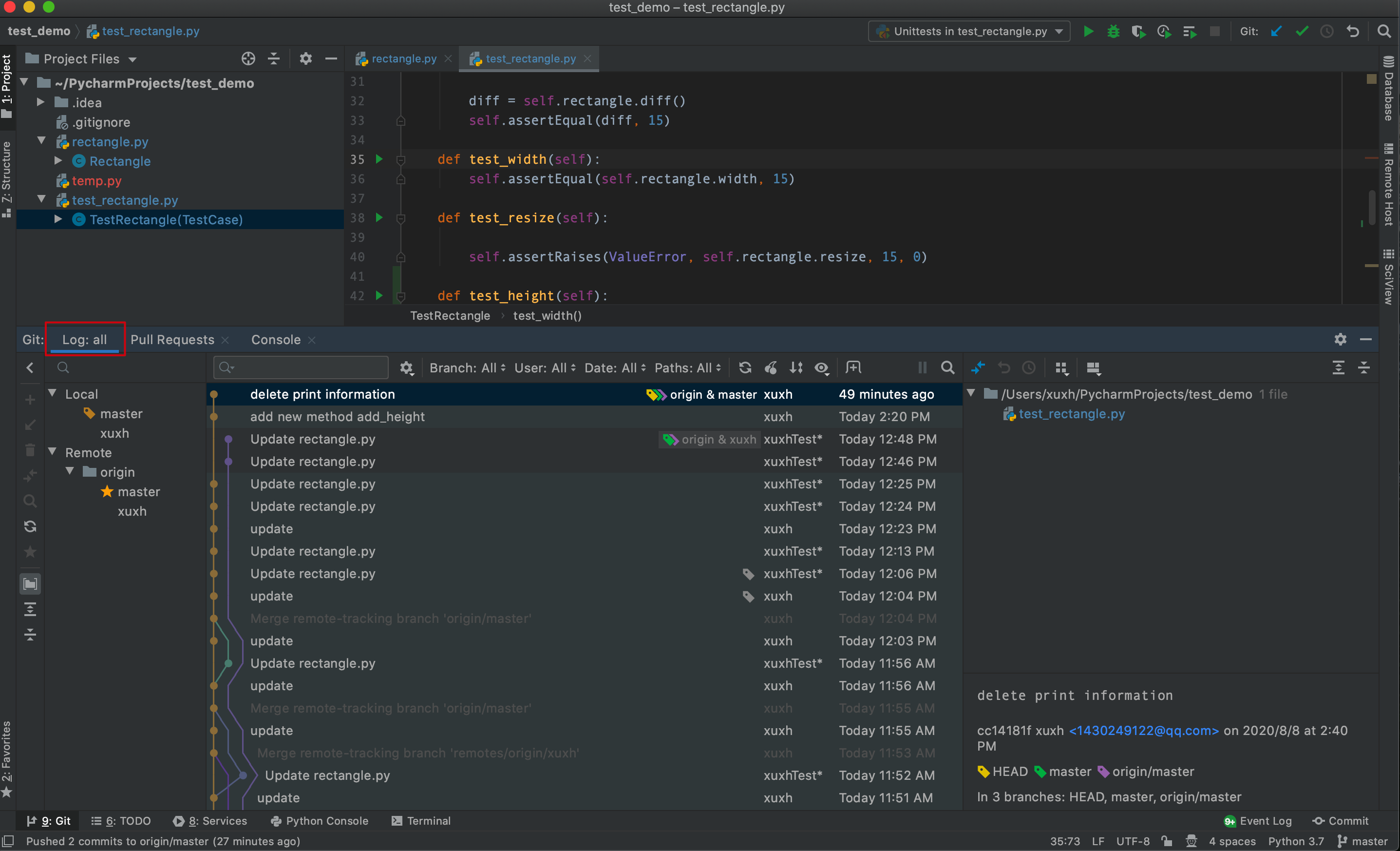Toggle the preview diff layout icon

[x=1093, y=368]
